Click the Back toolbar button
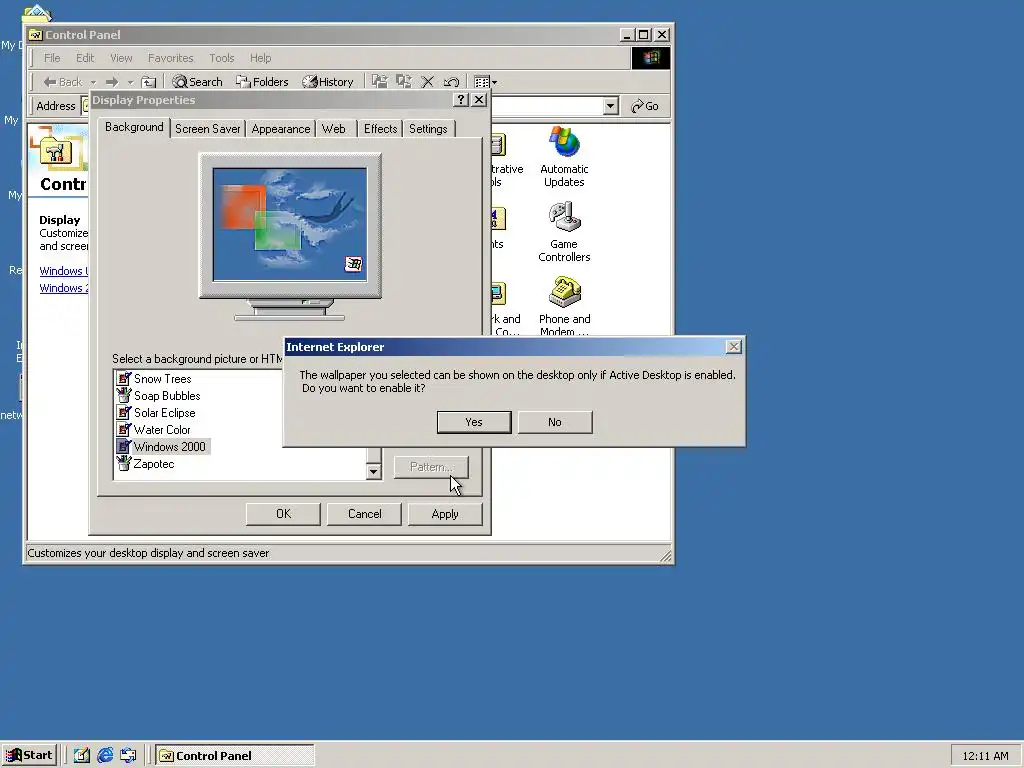Screen dimensions: 1024x768 (63, 82)
